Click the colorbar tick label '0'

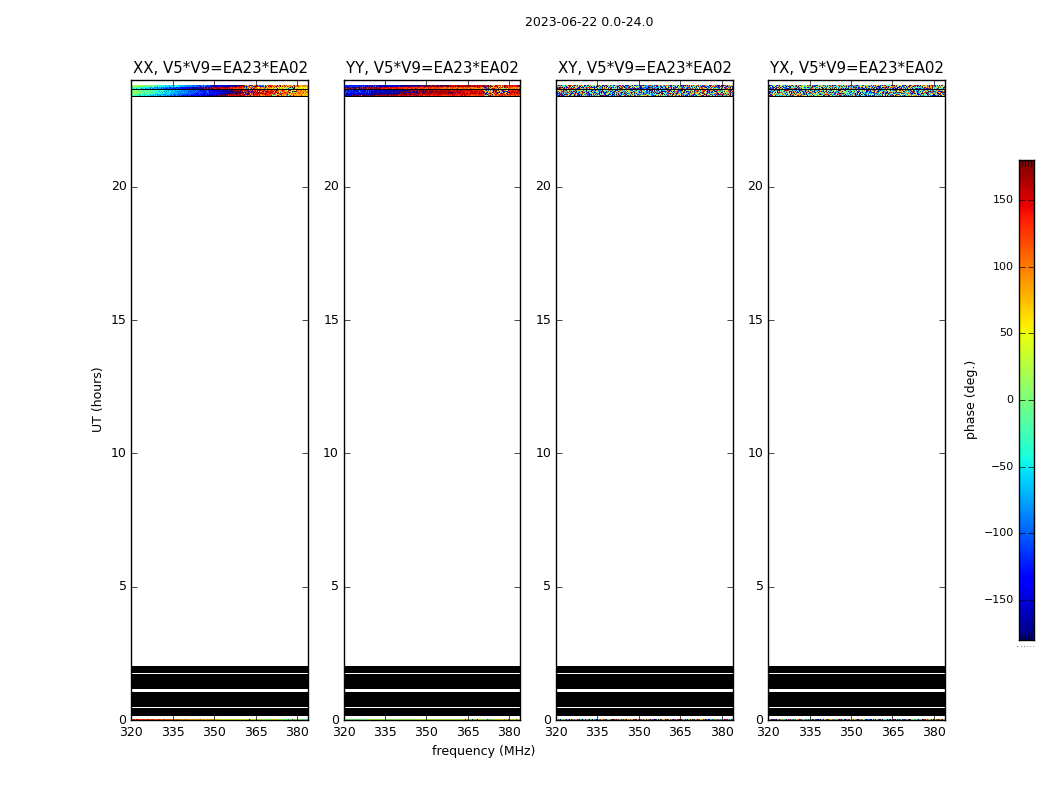click(x=1010, y=400)
